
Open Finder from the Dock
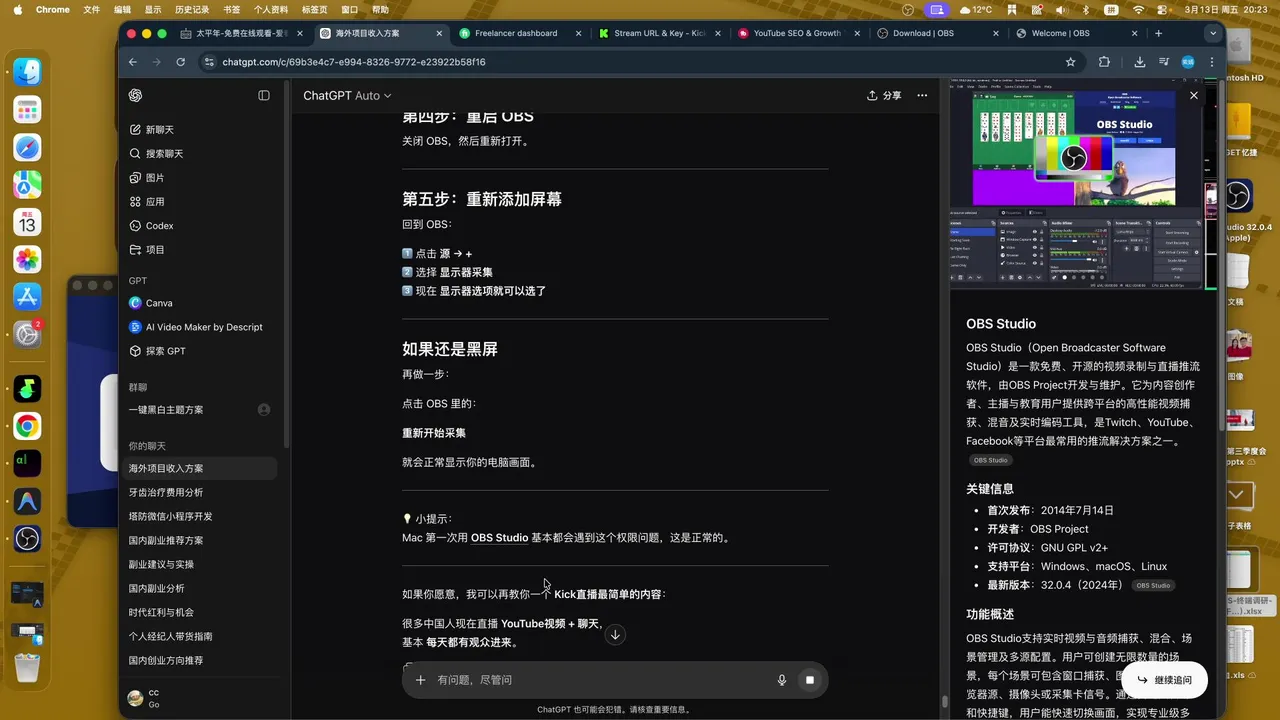[x=27, y=72]
